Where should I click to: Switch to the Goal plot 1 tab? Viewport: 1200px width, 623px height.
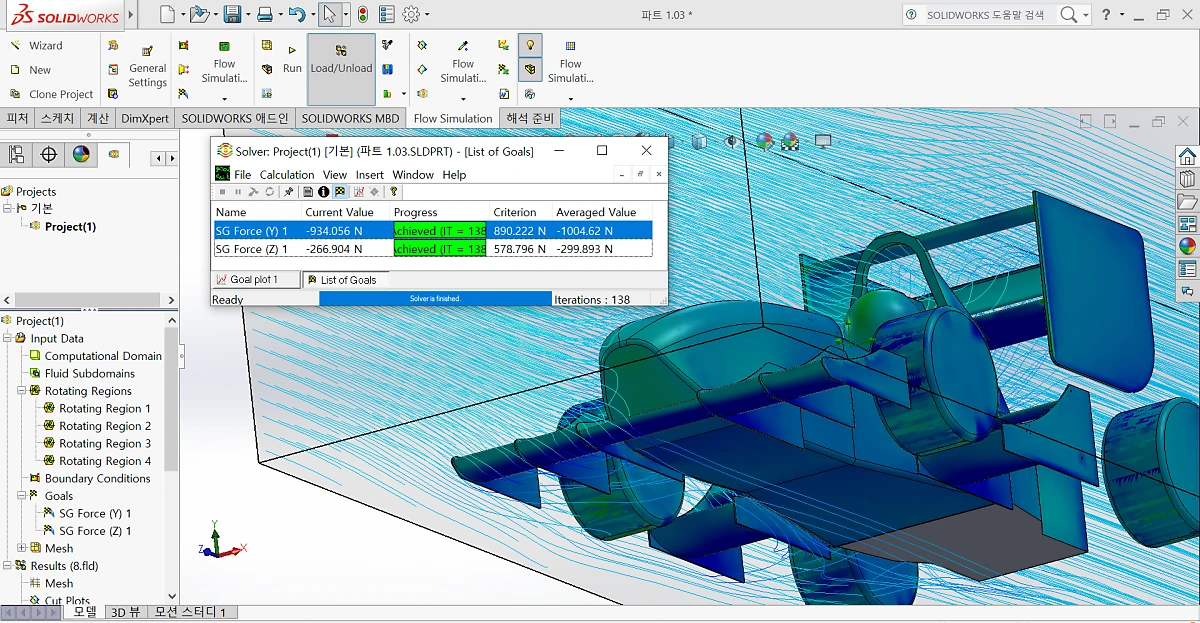tap(254, 280)
